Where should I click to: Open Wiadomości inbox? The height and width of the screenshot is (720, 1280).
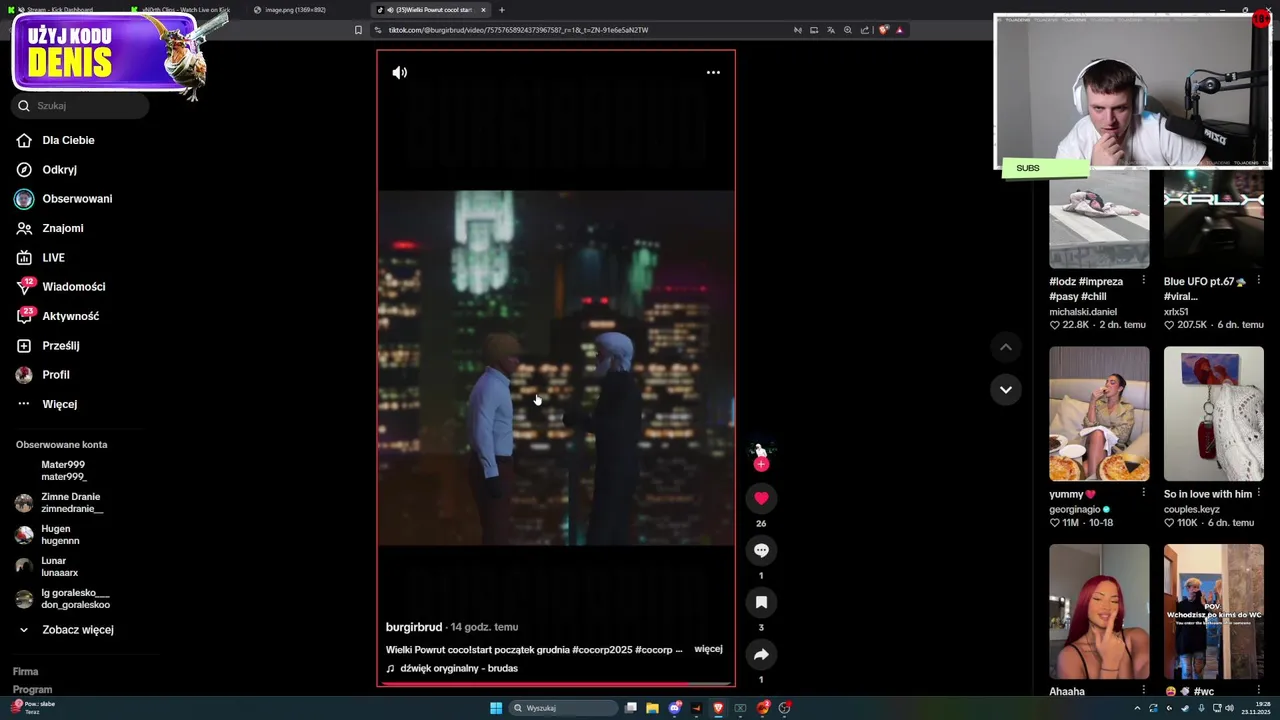60,287
